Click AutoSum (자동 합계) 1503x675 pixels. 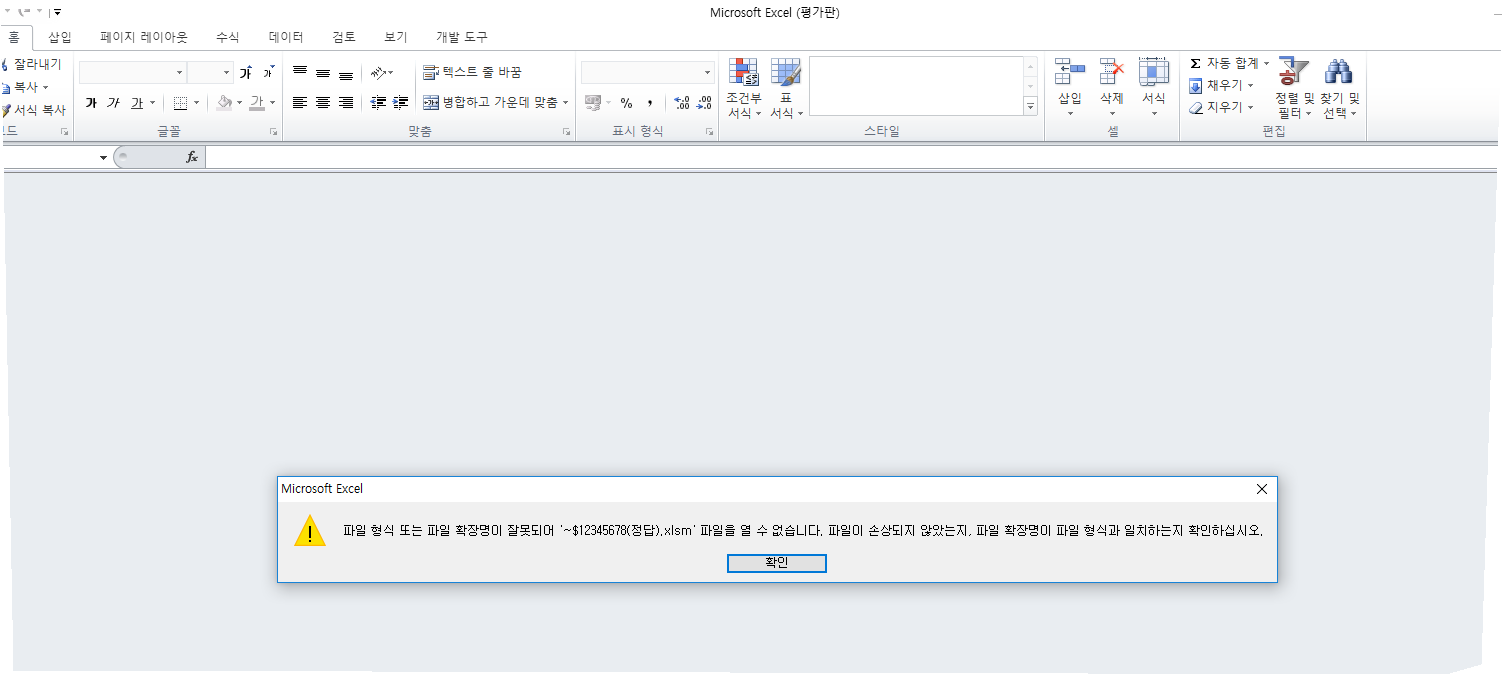click(x=1229, y=63)
